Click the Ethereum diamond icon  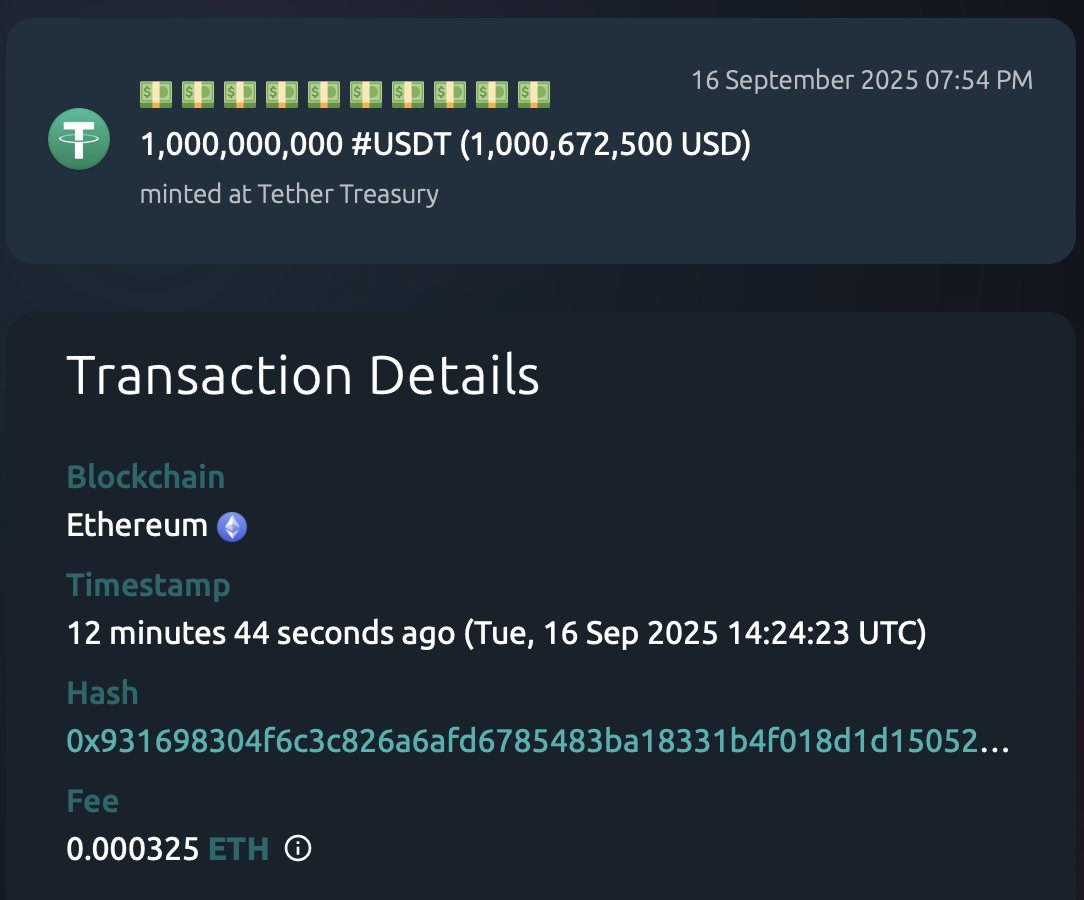[232, 527]
